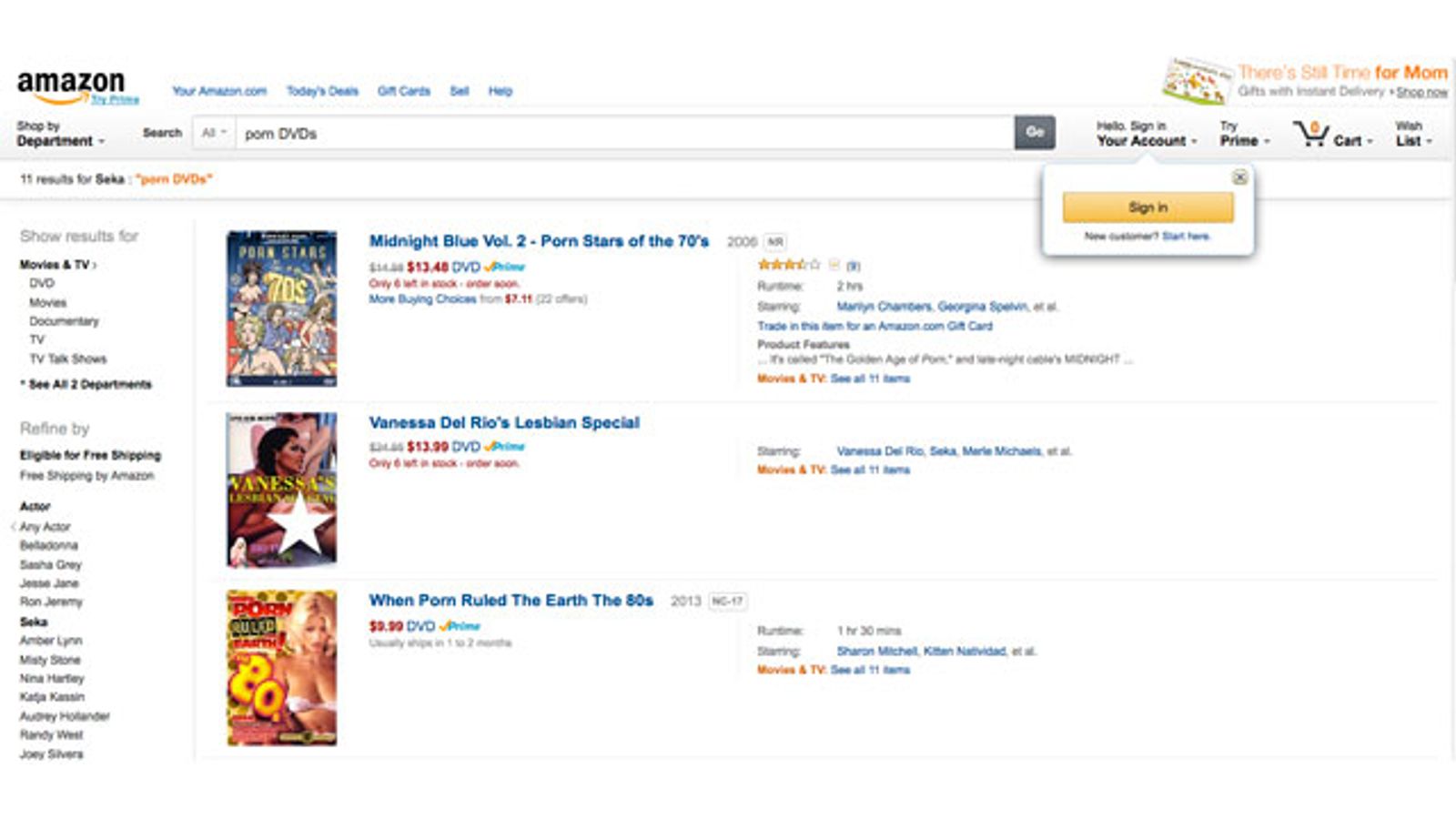Image resolution: width=1456 pixels, height=819 pixels.
Task: Open the search category All dropdown
Action: click(x=214, y=133)
